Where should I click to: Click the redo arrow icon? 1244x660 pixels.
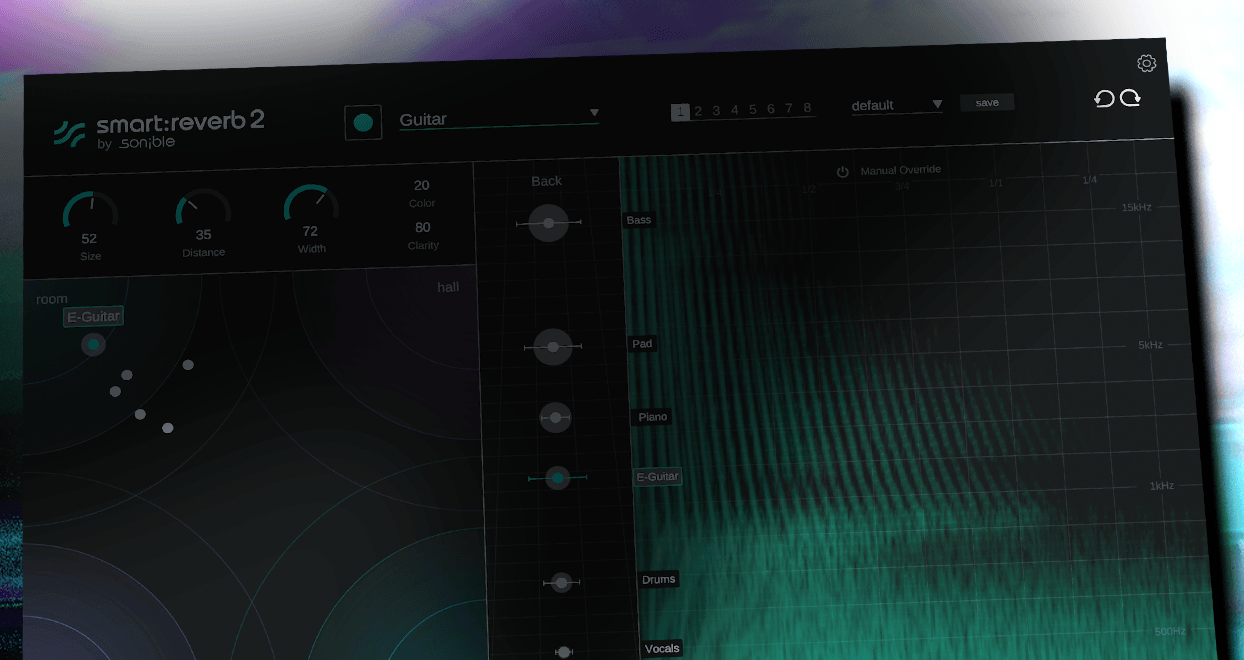click(1130, 98)
